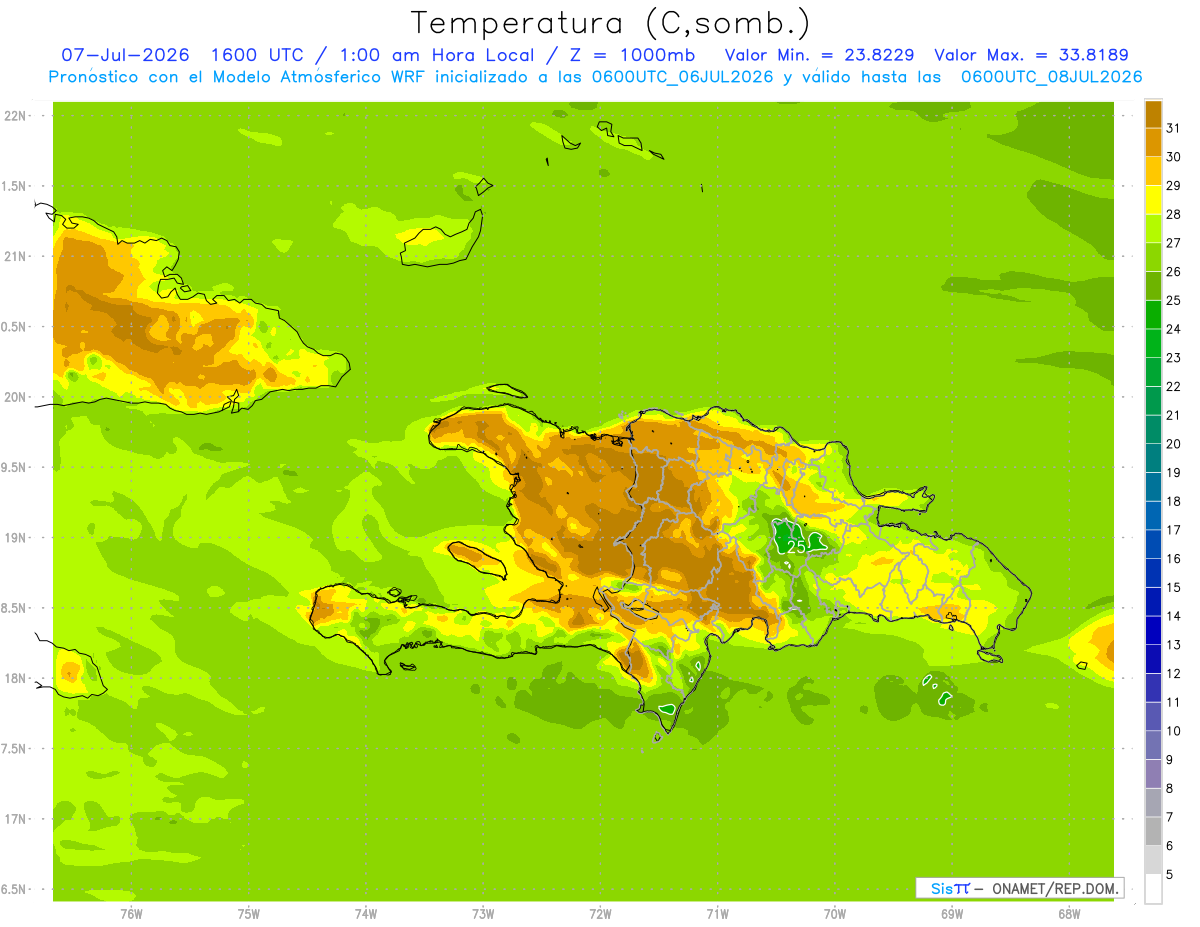Click the "22N" latitude axis label

[16, 116]
